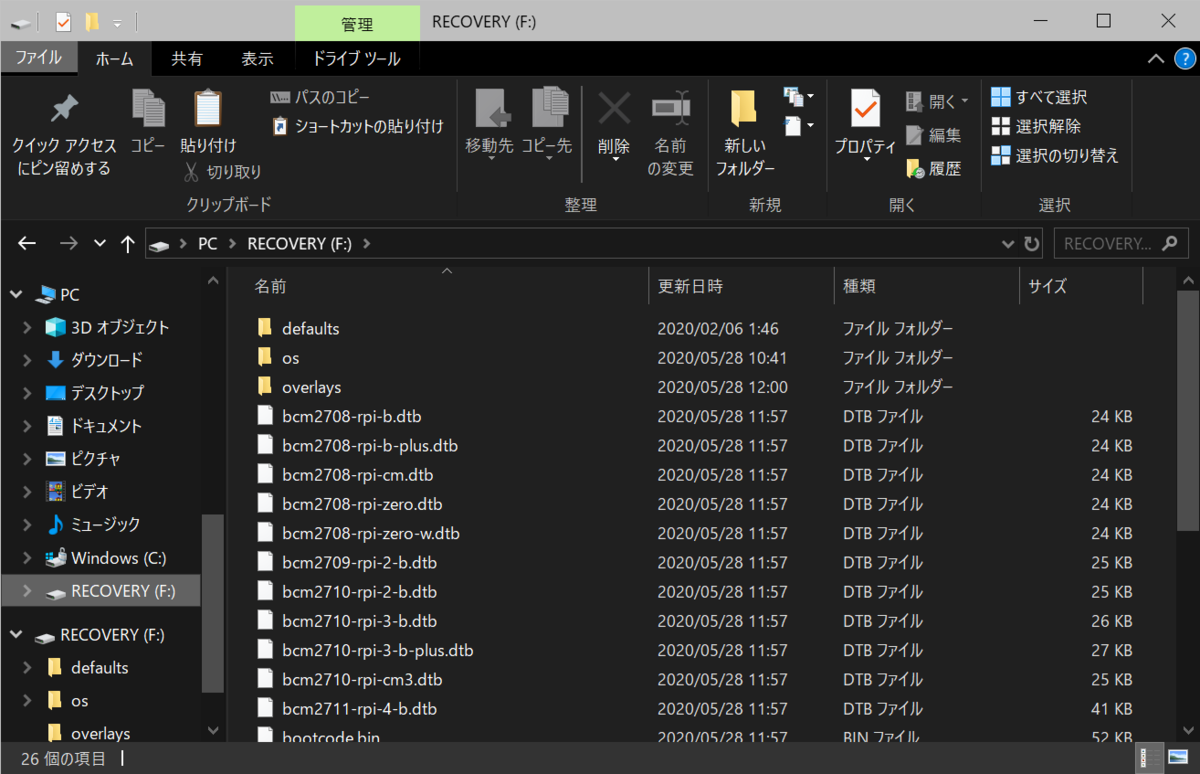Click PC in the address bar
1200x774 pixels.
point(207,243)
